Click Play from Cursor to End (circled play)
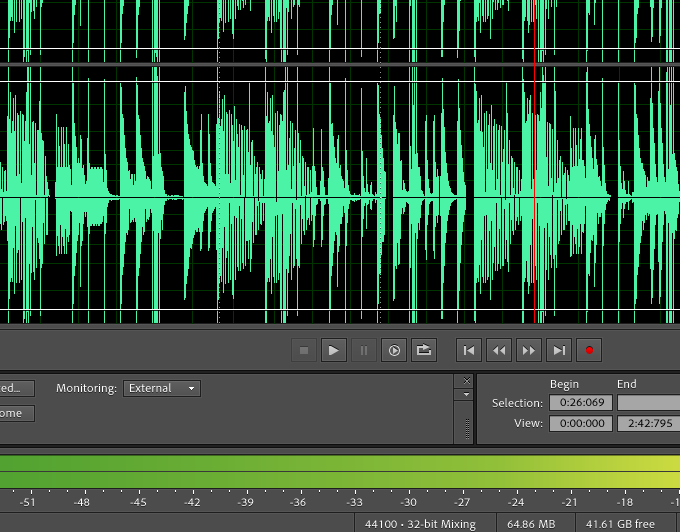The height and width of the screenshot is (532, 680). (394, 350)
